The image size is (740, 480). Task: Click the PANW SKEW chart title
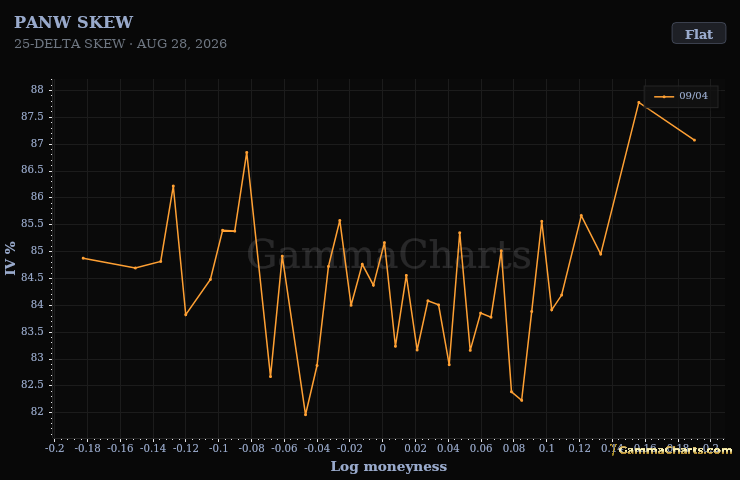[x=74, y=22]
